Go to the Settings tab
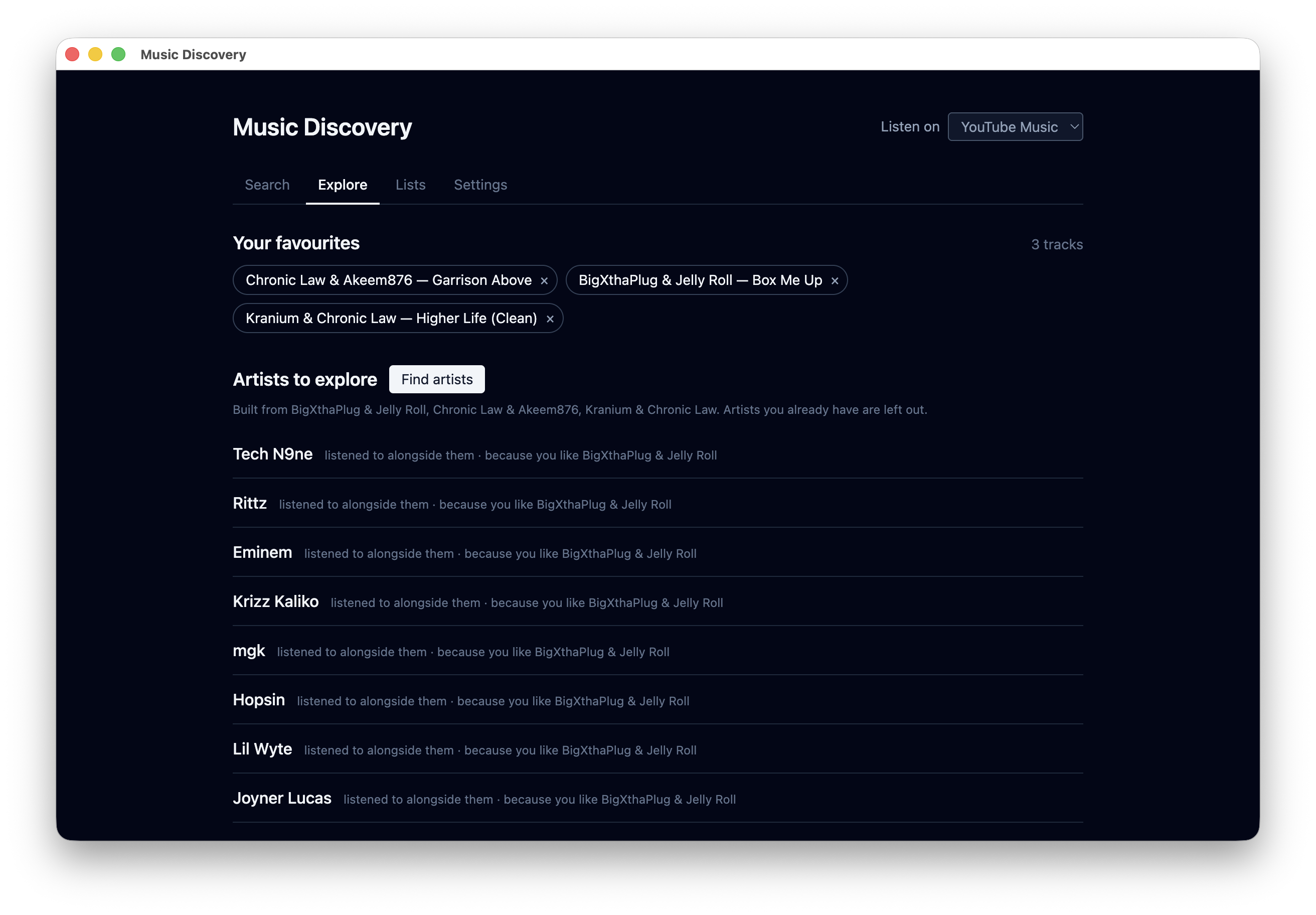This screenshot has height=915, width=1316. click(480, 185)
